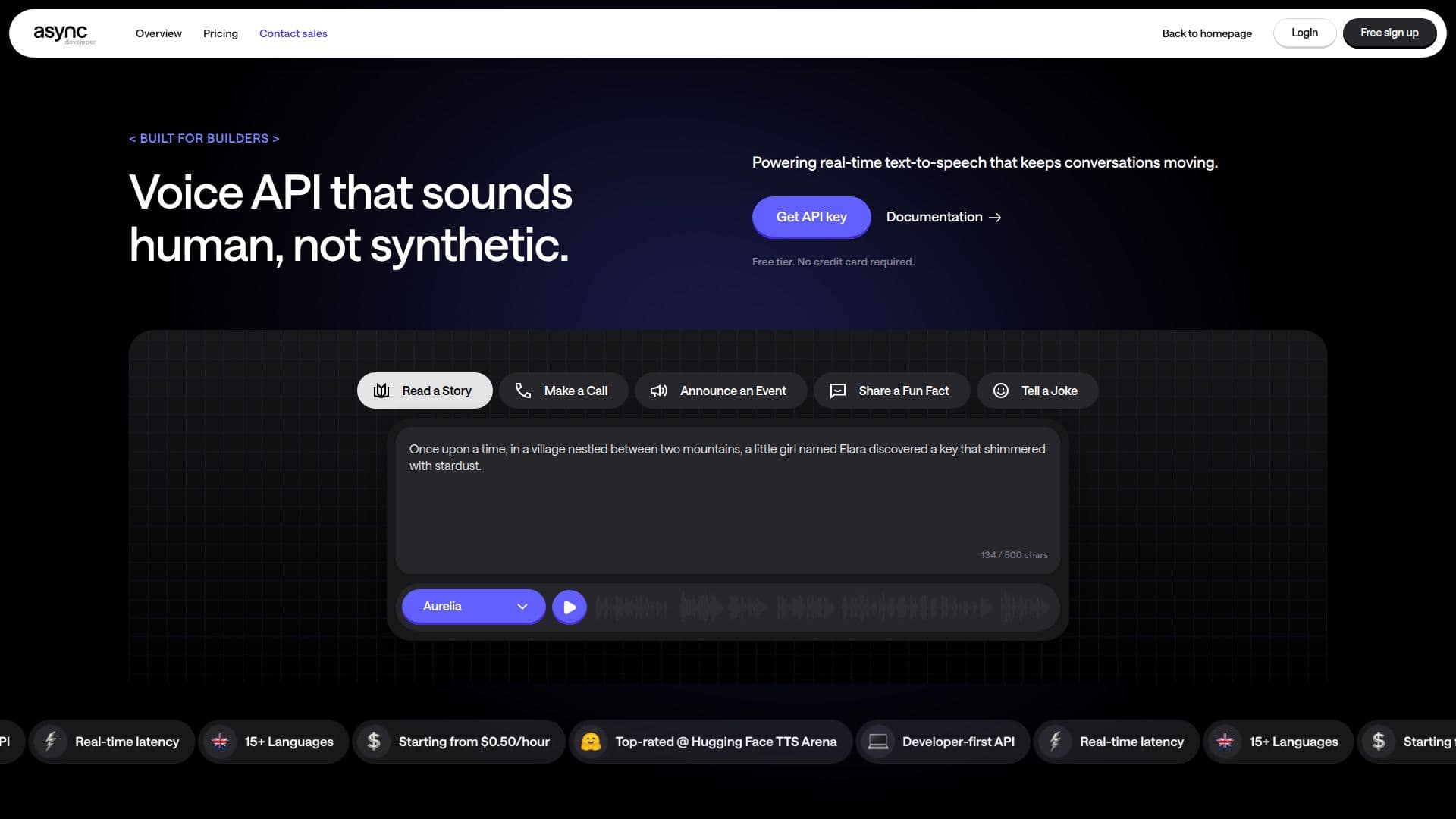Viewport: 1456px width, 819px height.
Task: Click the Free sign up button
Action: tap(1389, 33)
